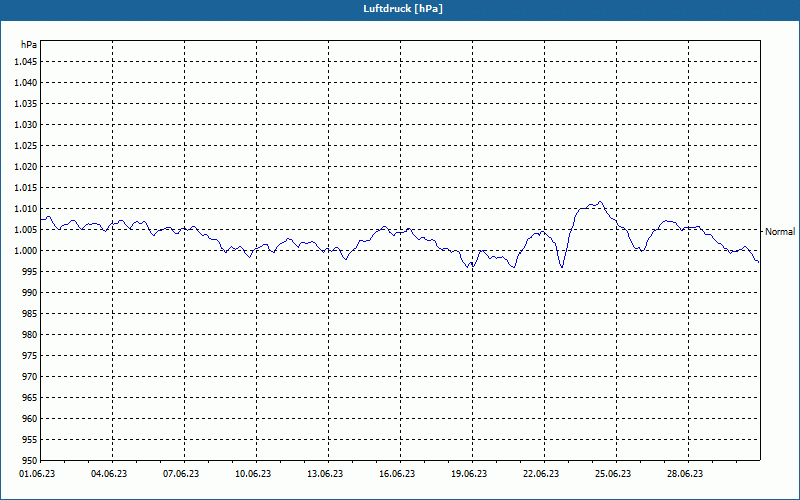Click the hPa unit label
Image resolution: width=800 pixels, height=500 pixels.
click(29, 44)
